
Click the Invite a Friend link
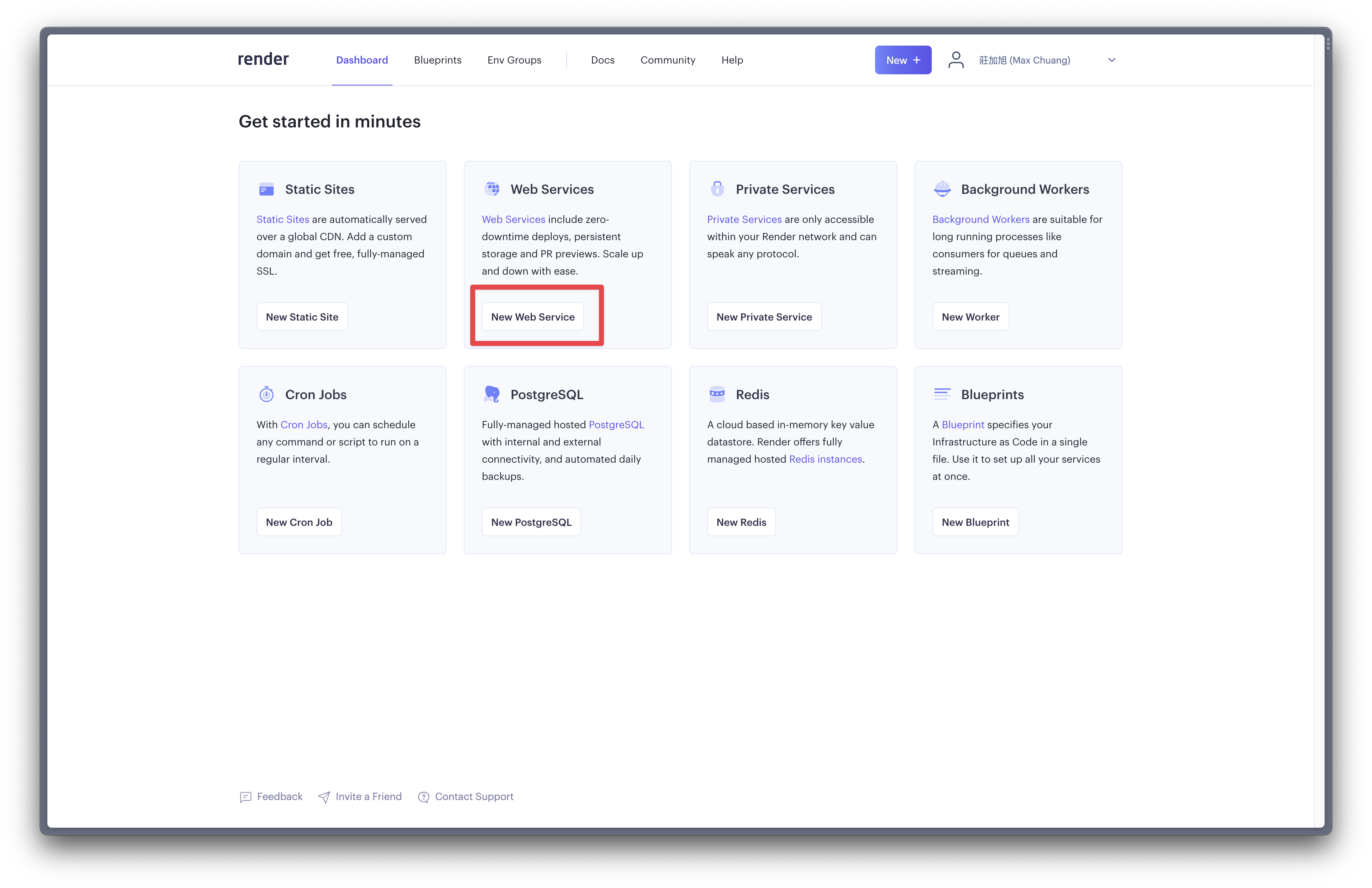click(x=368, y=796)
